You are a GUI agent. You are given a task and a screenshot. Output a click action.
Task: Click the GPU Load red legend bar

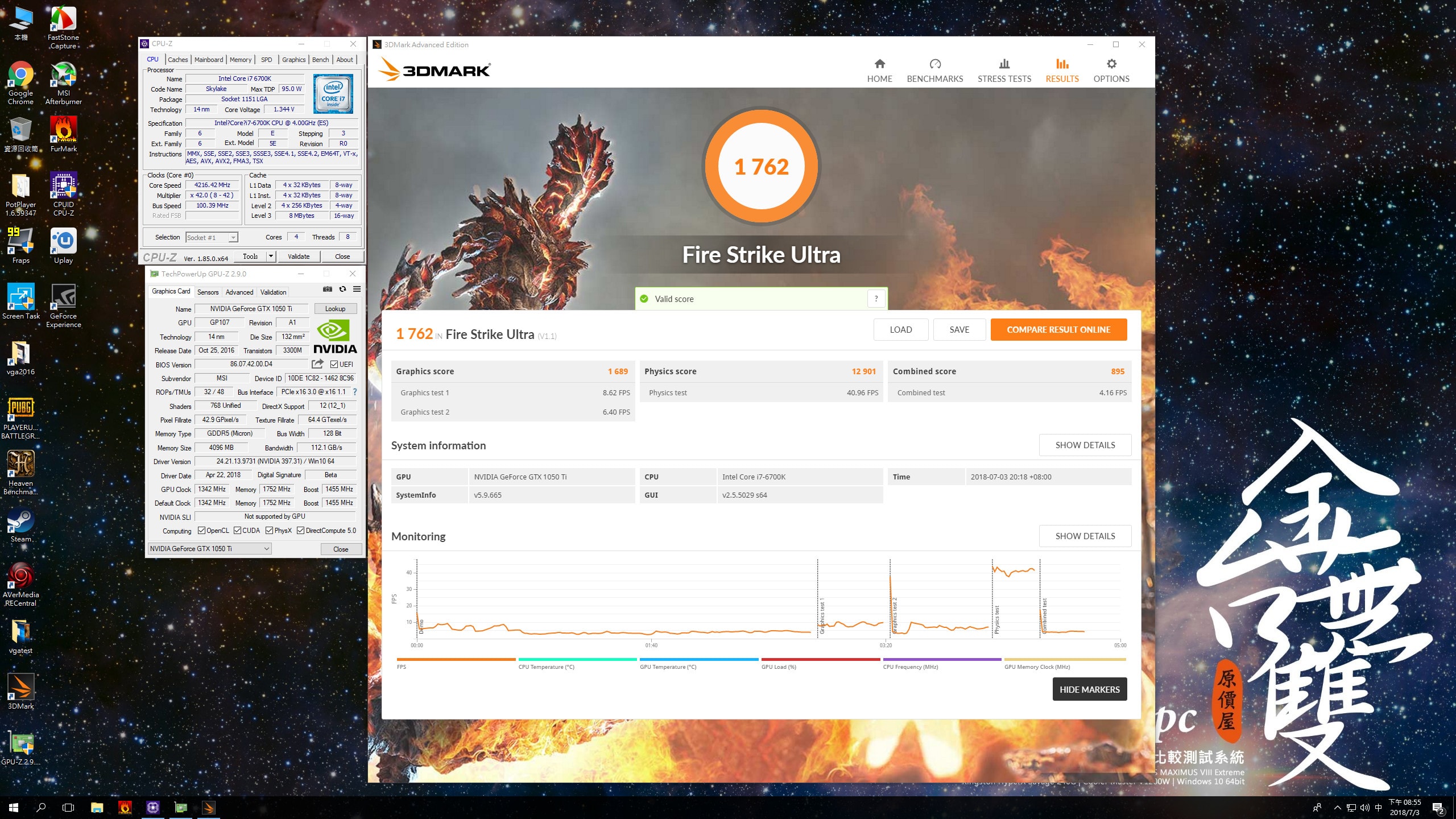coord(821,660)
